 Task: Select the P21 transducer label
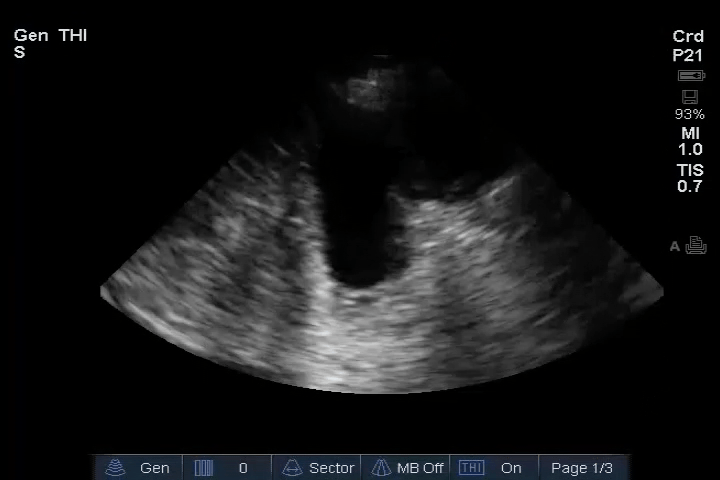688,56
